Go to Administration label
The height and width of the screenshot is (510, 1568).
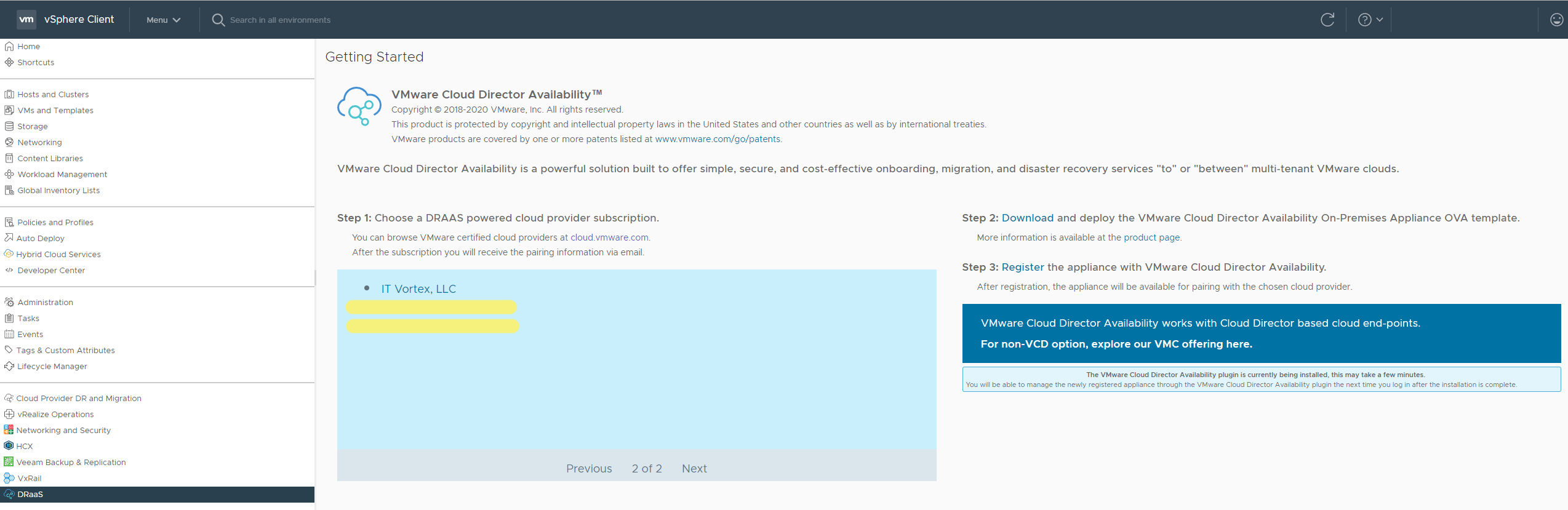point(45,302)
